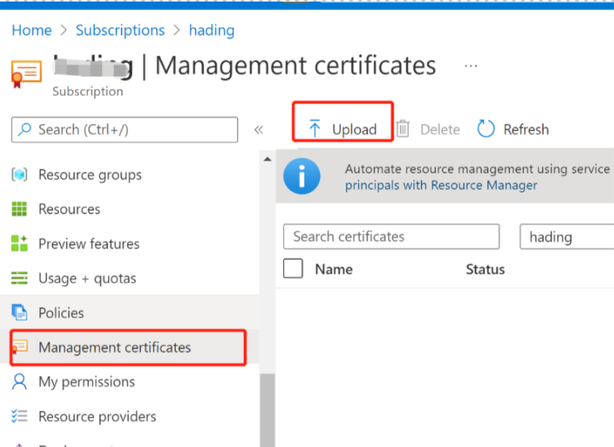
Task: Click the blue info circle icon
Action: (x=302, y=176)
